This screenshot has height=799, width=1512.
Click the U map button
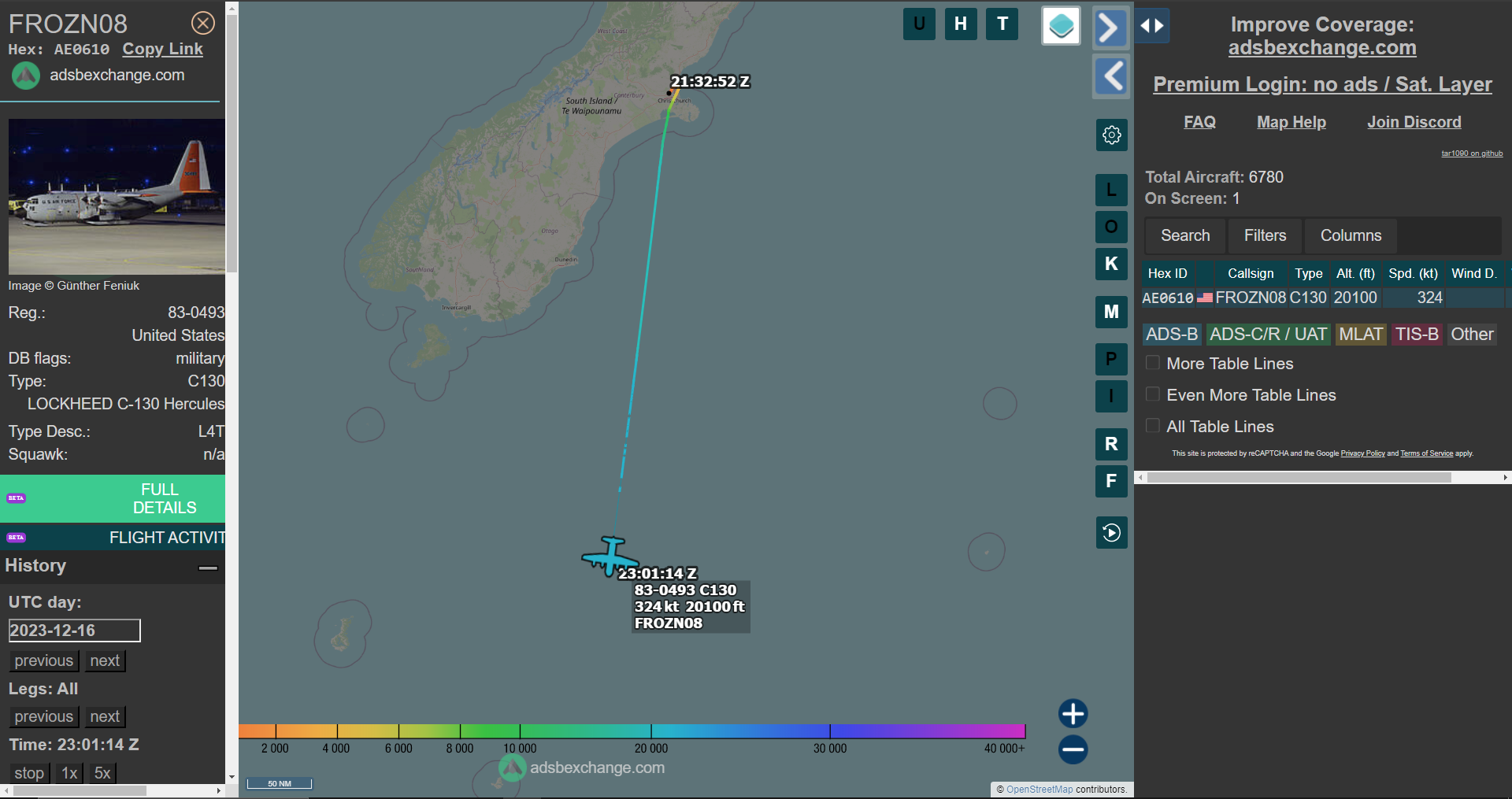pos(919,24)
